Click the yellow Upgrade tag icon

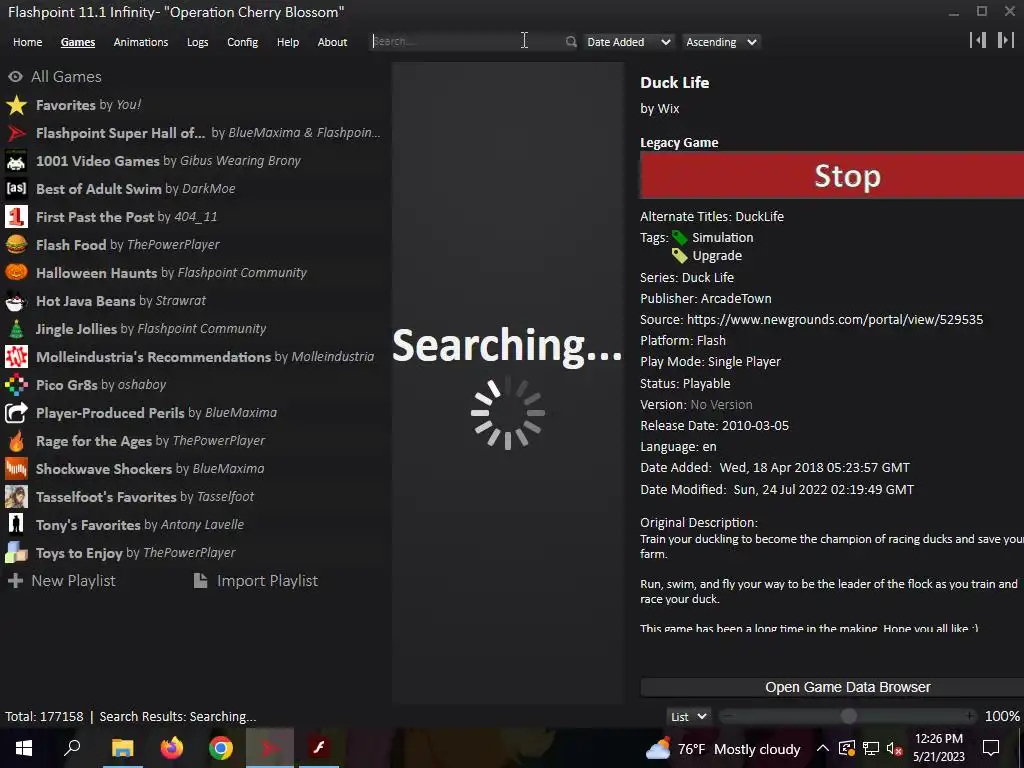pyautogui.click(x=680, y=256)
